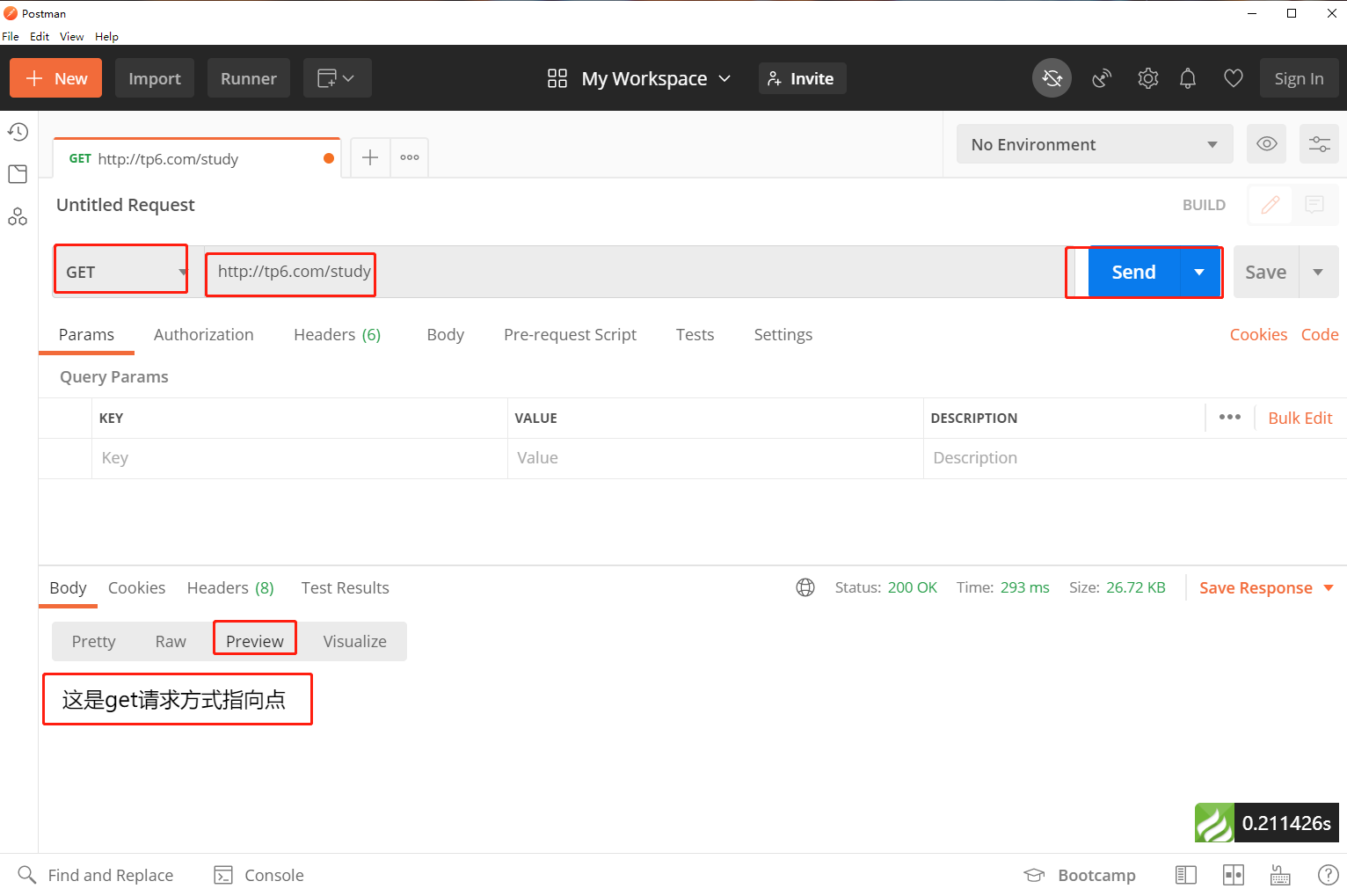Click the pencil edit icon near BUILD
This screenshot has width=1347, height=896.
pyautogui.click(x=1271, y=205)
